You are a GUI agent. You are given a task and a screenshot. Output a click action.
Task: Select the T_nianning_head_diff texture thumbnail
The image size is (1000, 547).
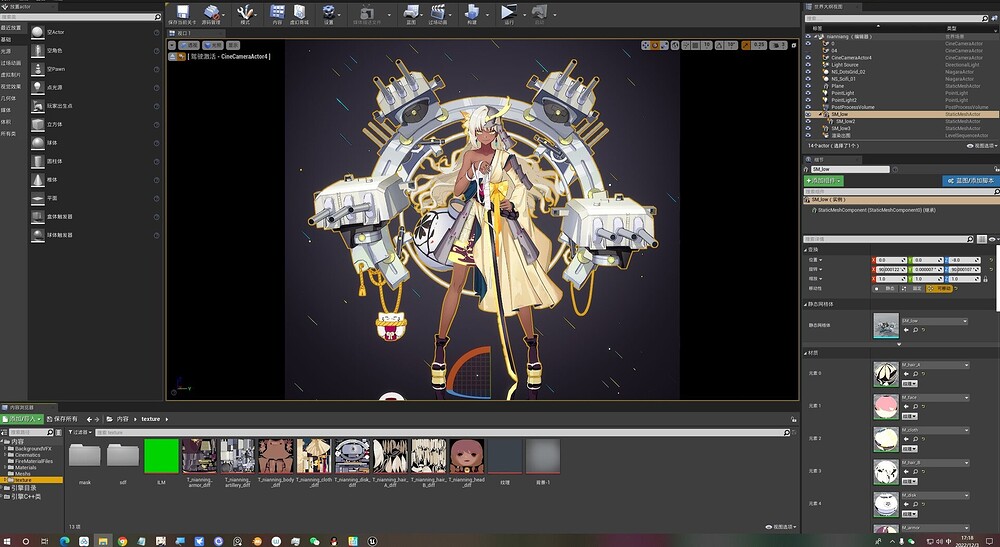pyautogui.click(x=467, y=456)
